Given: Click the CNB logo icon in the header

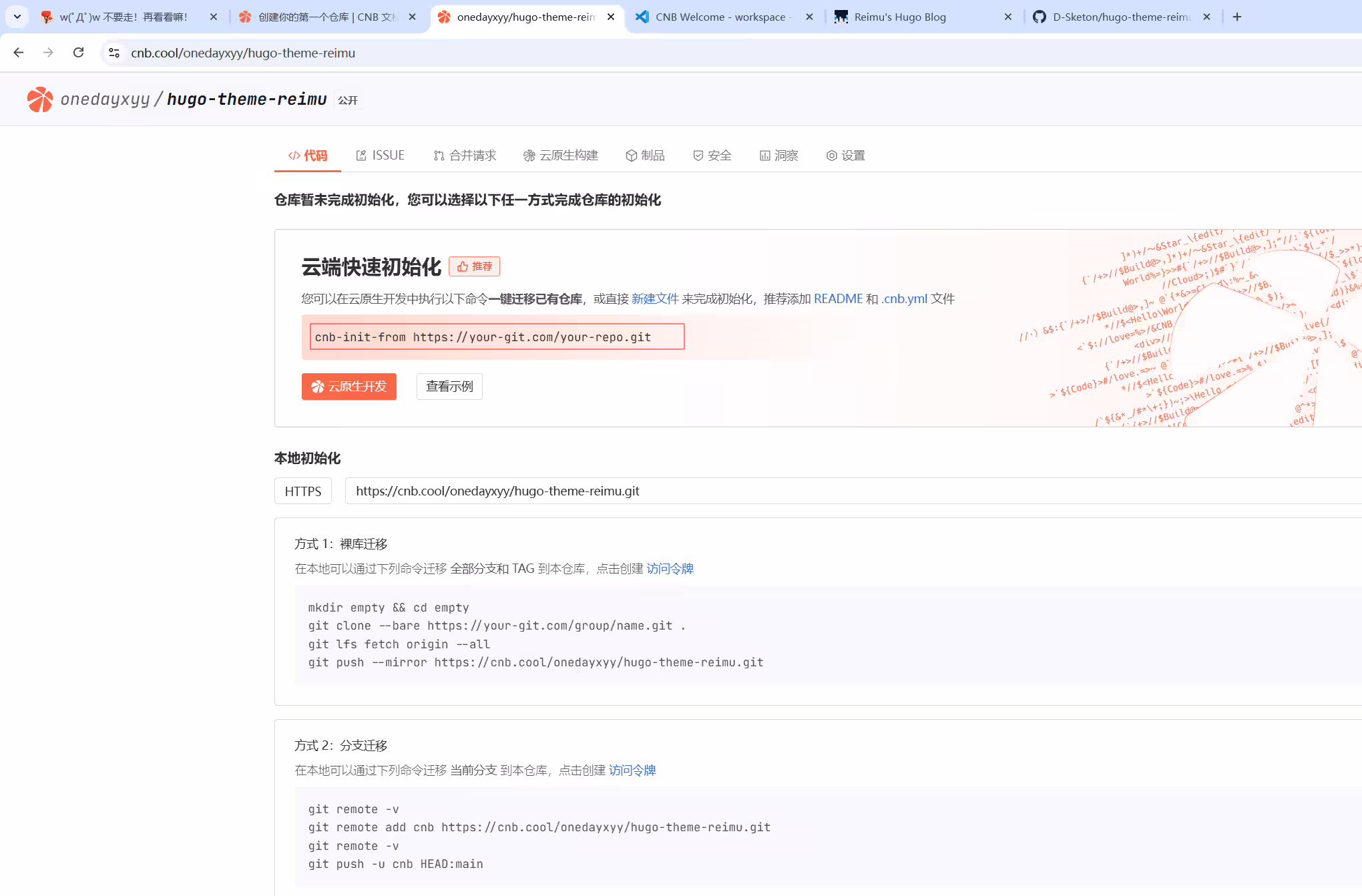Looking at the screenshot, I should (40, 99).
